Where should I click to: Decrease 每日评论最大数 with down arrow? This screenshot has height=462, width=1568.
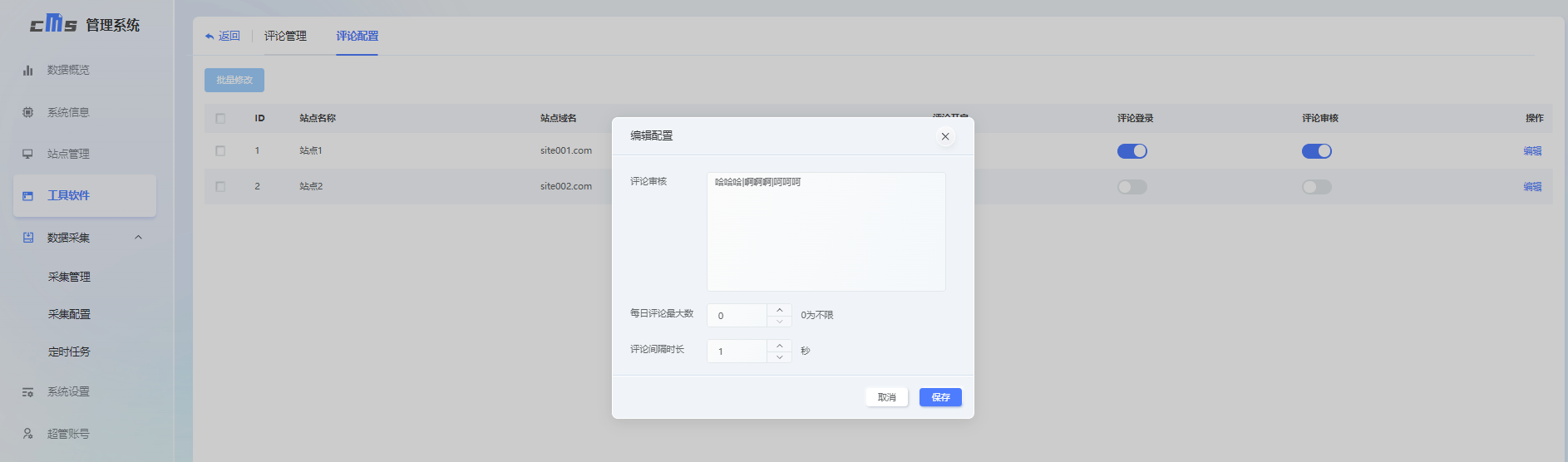779,321
